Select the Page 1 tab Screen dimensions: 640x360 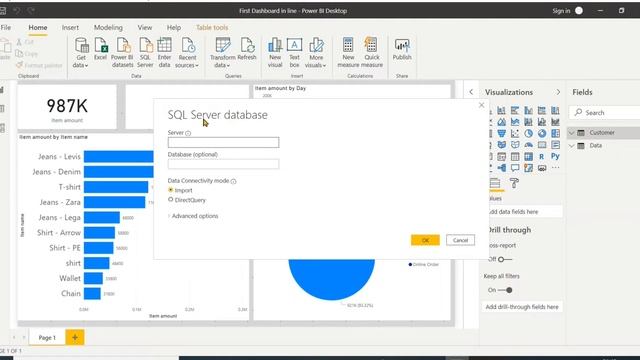tap(47, 338)
